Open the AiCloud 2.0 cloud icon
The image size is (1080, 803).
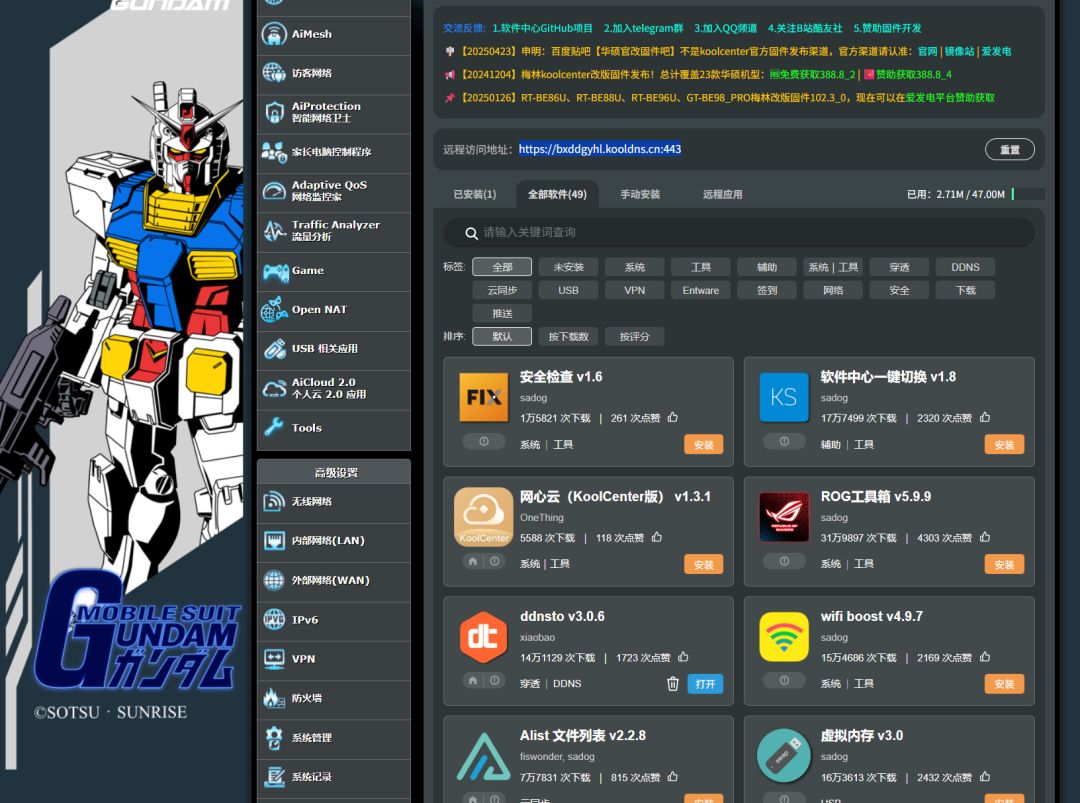pos(274,388)
